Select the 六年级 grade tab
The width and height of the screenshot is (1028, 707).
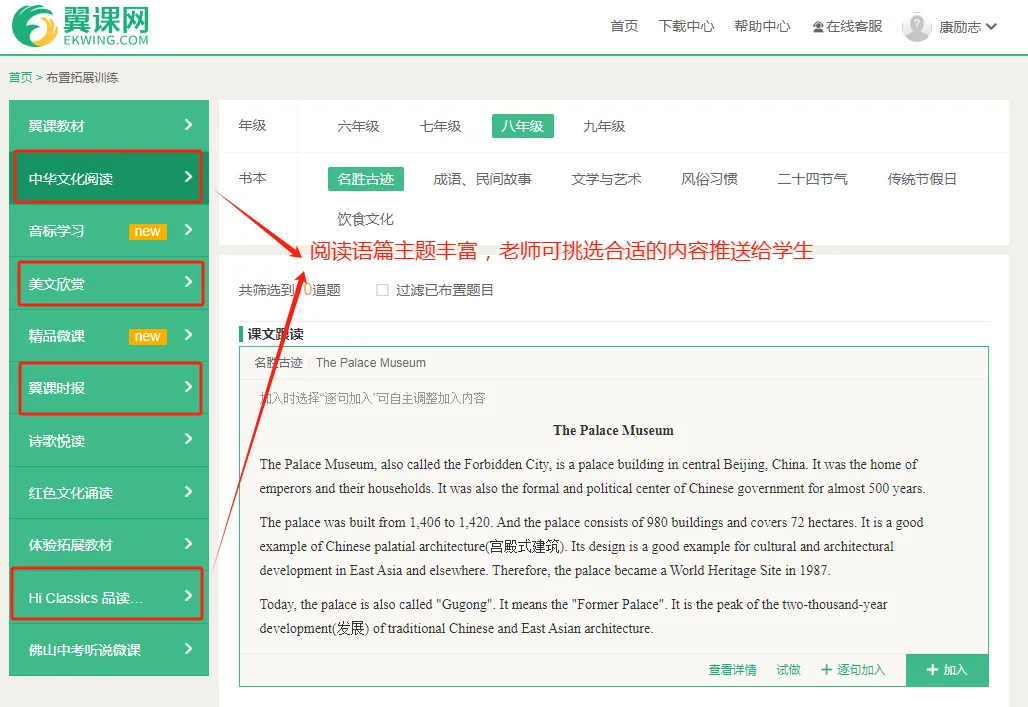click(x=358, y=126)
